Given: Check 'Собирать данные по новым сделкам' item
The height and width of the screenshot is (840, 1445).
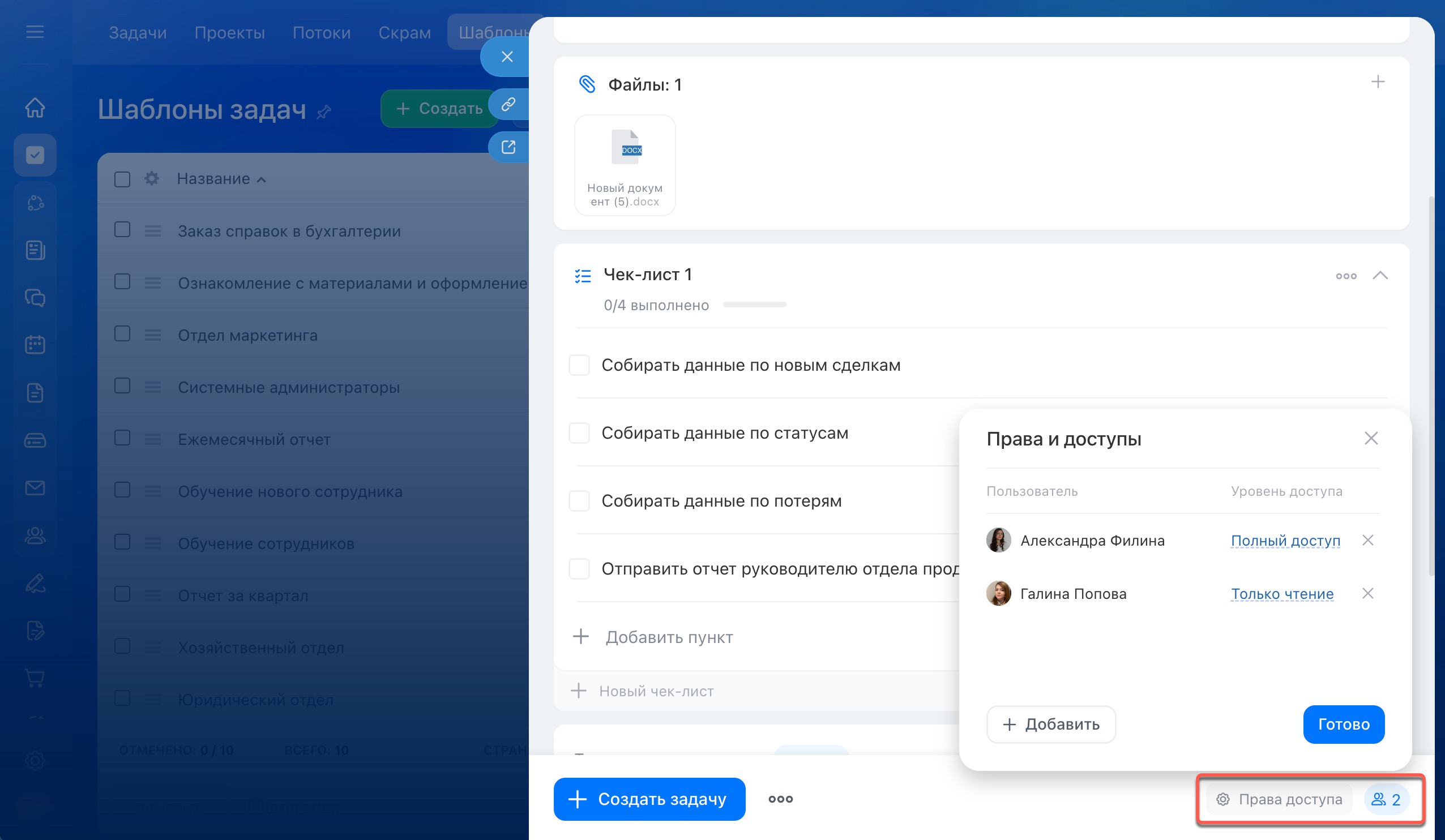Looking at the screenshot, I should pos(579,365).
